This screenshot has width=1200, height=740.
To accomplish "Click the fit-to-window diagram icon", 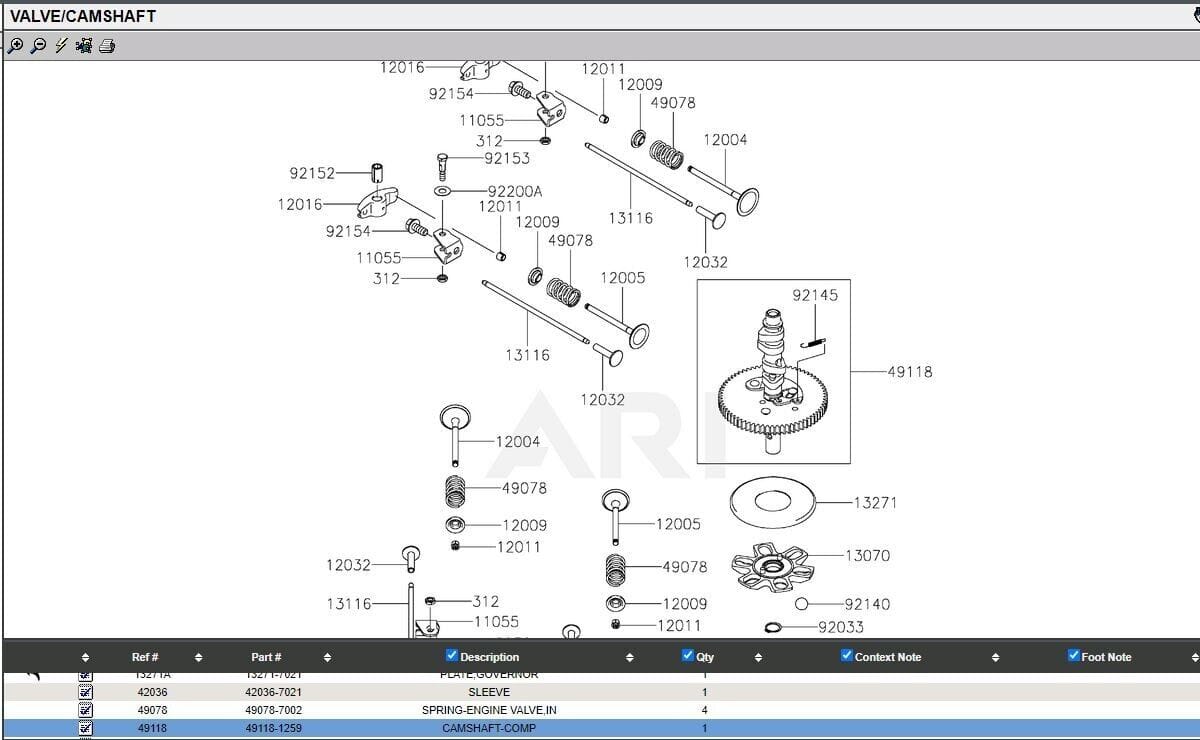I will pos(84,45).
